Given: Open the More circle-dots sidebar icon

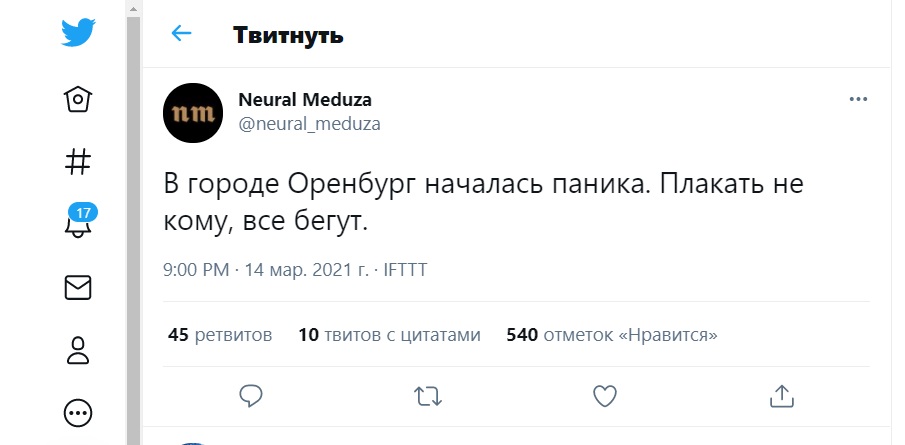Looking at the screenshot, I should [x=77, y=412].
